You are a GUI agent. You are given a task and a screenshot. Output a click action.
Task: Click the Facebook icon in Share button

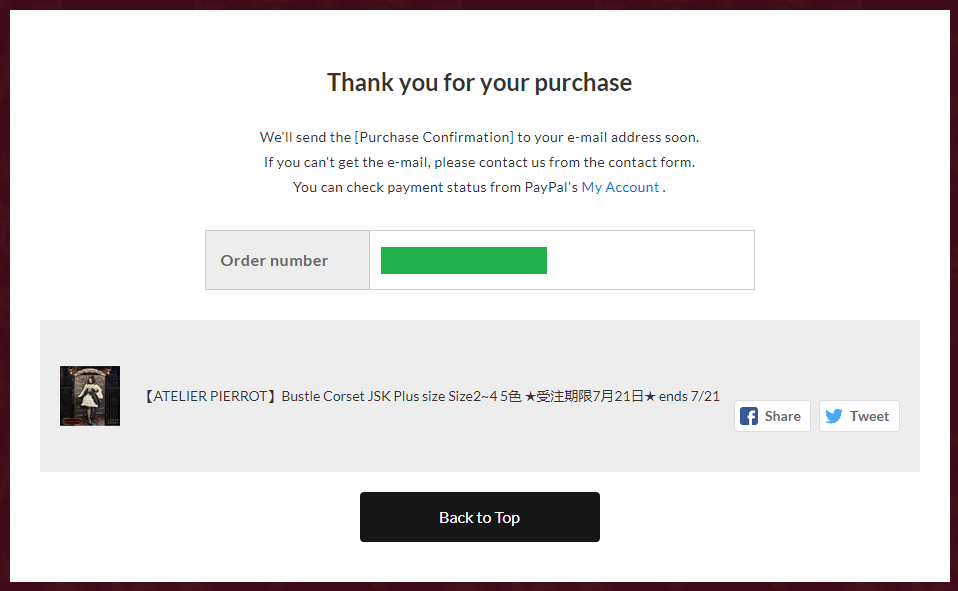pos(749,416)
